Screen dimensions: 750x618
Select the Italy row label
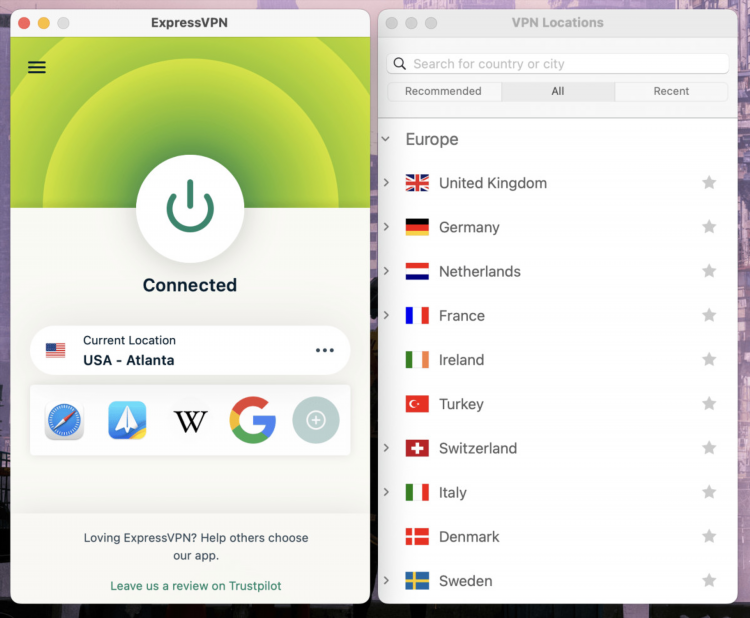452,493
